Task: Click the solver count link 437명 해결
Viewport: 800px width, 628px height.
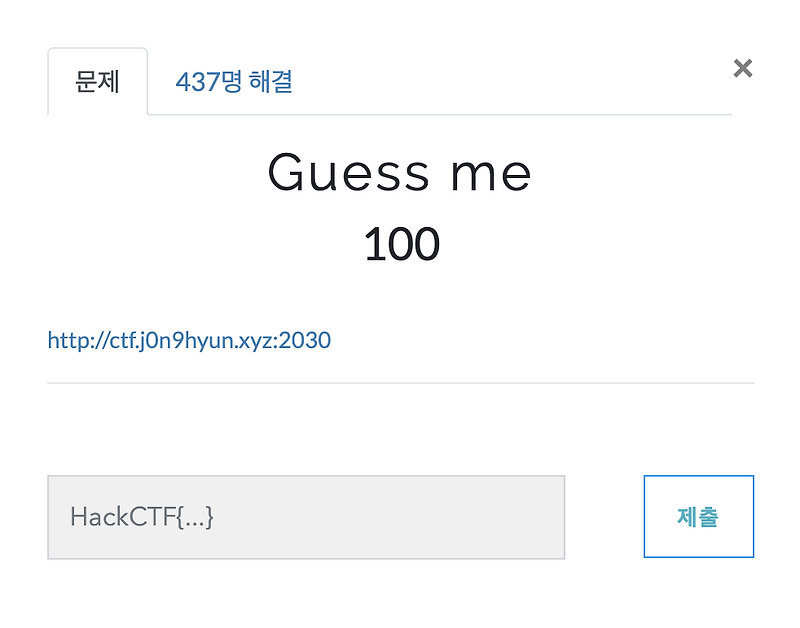Action: pyautogui.click(x=235, y=81)
